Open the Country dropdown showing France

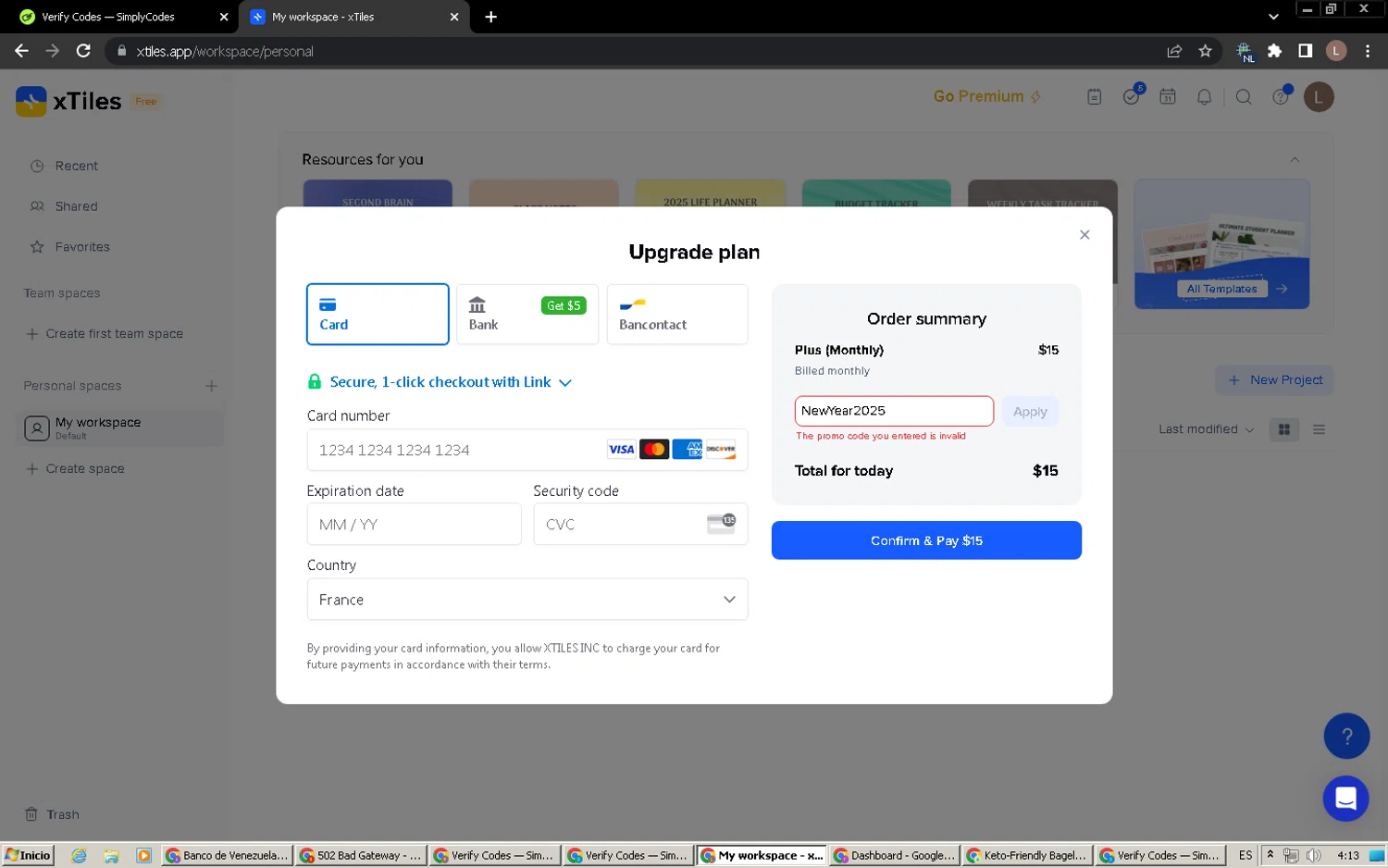527,600
